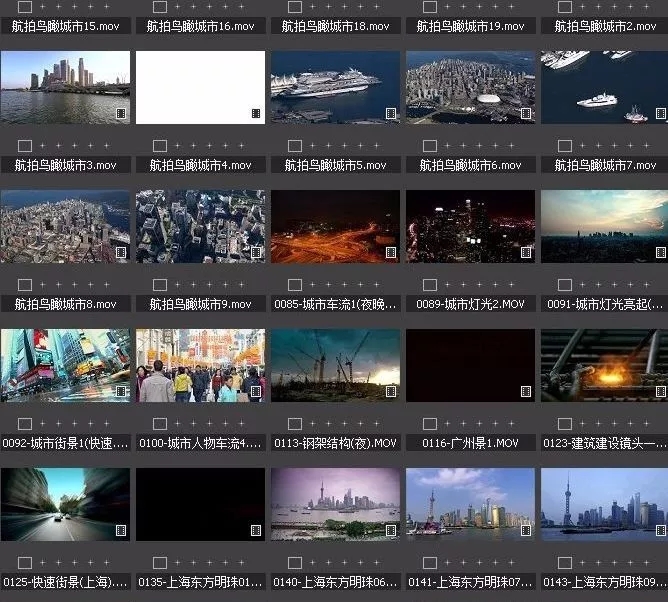Check the box for 航拍鸟瞰城市5.mov
The height and width of the screenshot is (602, 668).
[x=295, y=146]
